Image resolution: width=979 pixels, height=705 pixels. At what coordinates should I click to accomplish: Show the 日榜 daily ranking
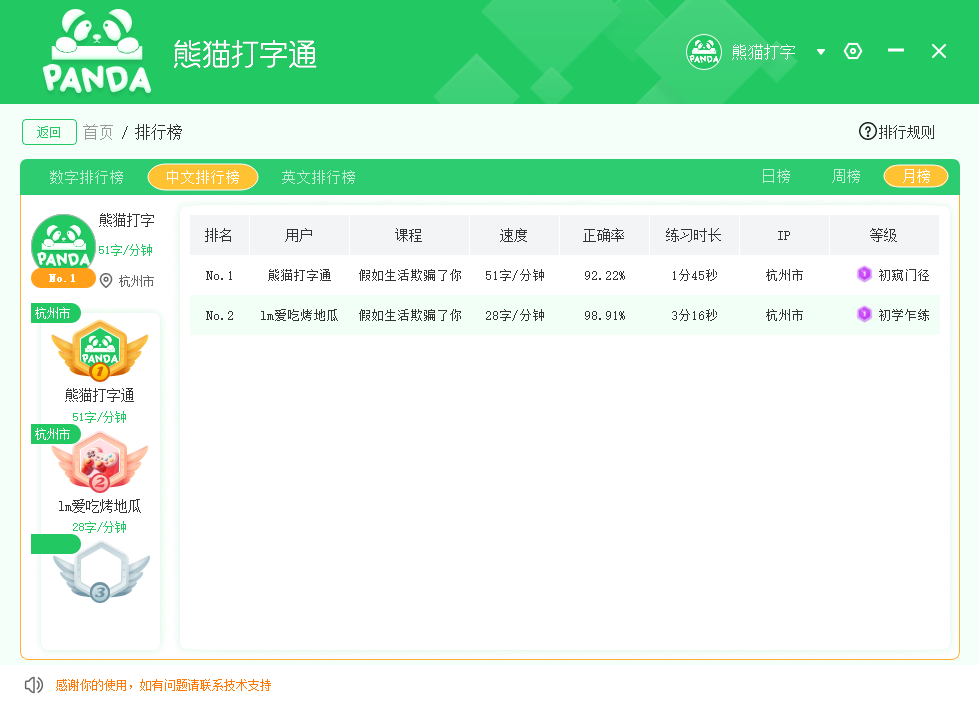click(776, 177)
